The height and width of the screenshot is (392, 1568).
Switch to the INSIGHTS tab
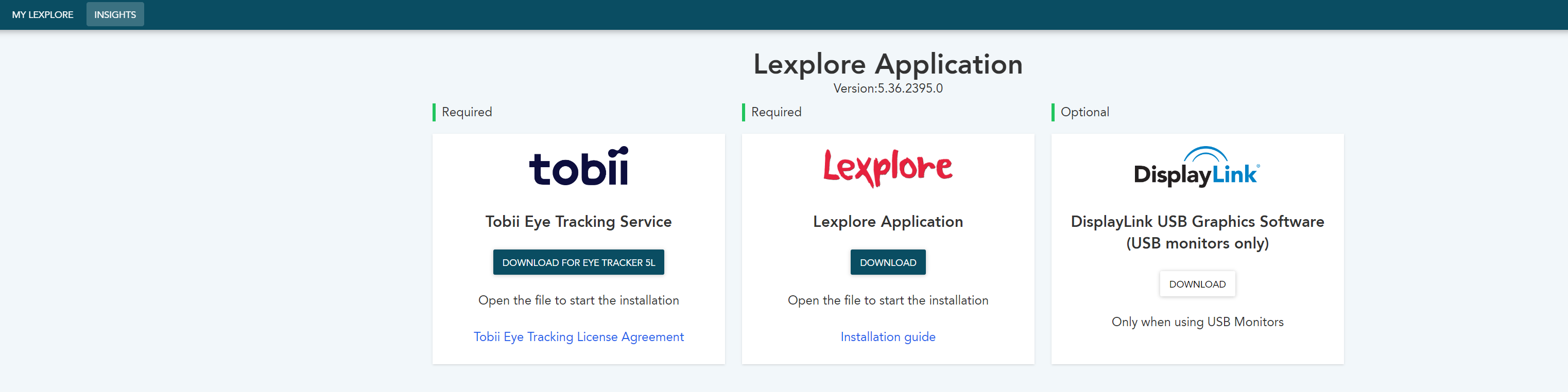[115, 14]
